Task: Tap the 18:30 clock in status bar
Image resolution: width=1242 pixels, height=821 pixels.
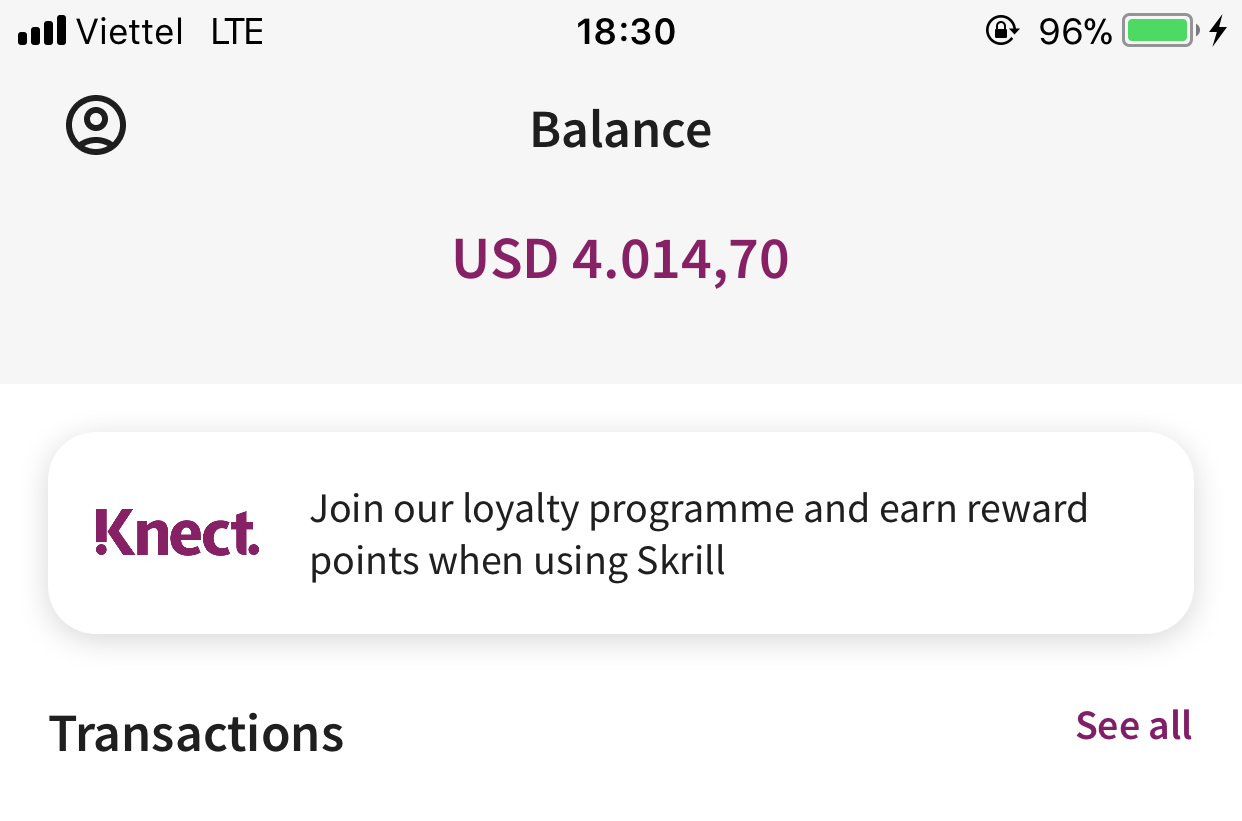Action: click(x=626, y=32)
